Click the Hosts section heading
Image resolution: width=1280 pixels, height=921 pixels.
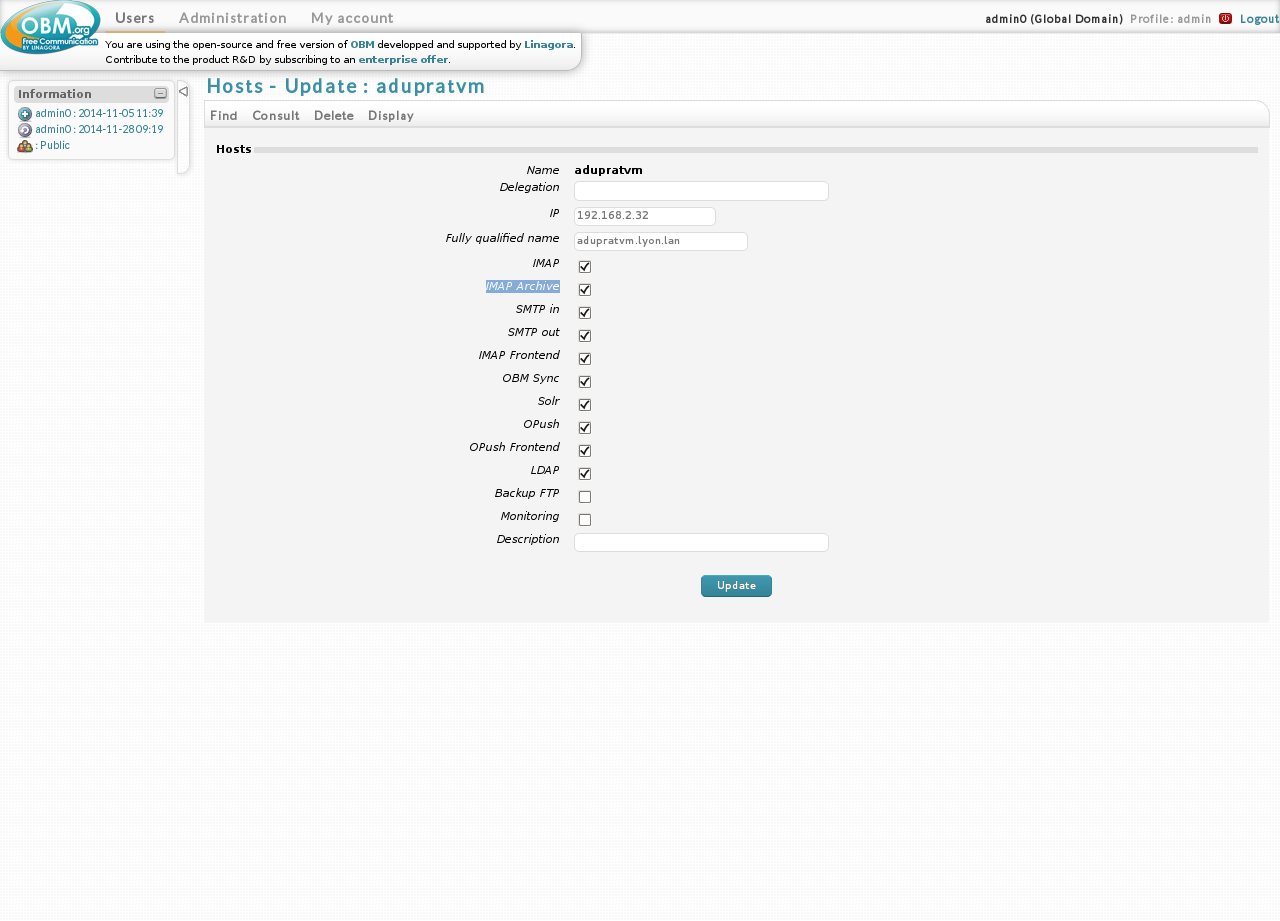[x=233, y=149]
